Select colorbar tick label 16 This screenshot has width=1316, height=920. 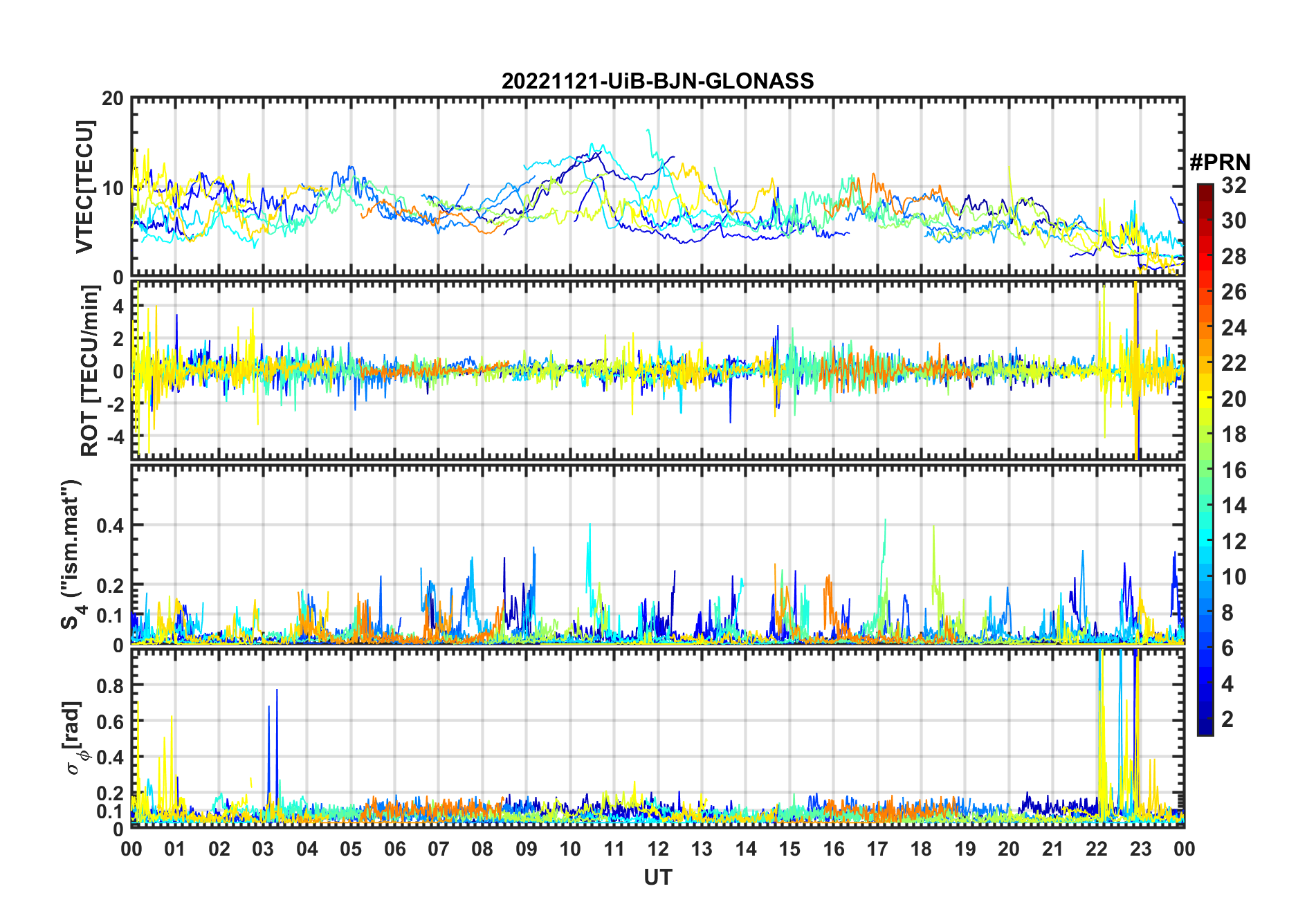point(1234,470)
